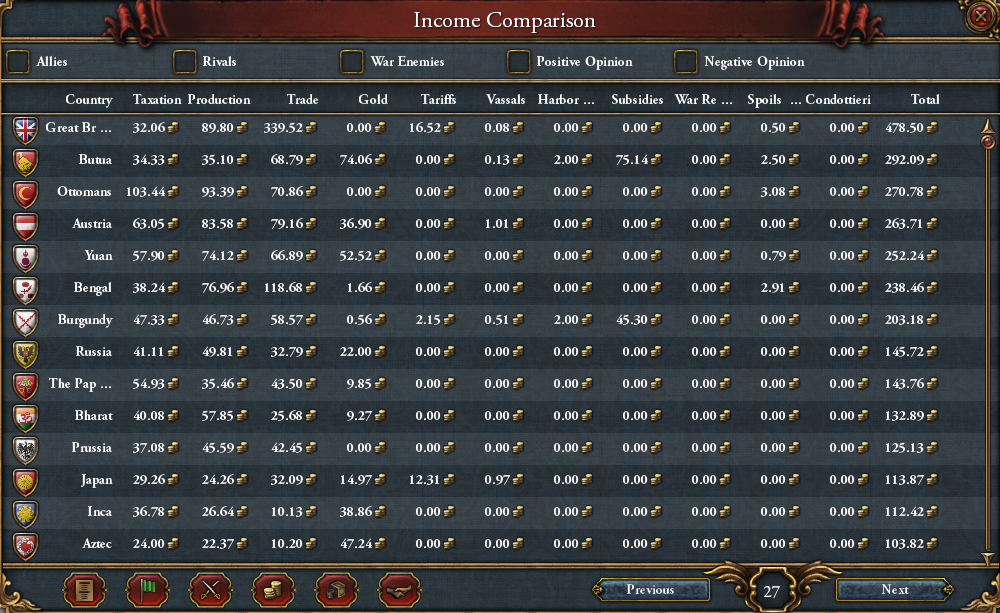Click the Ottomans crescent flag shield
This screenshot has width=1000, height=613.
pyautogui.click(x=26, y=193)
